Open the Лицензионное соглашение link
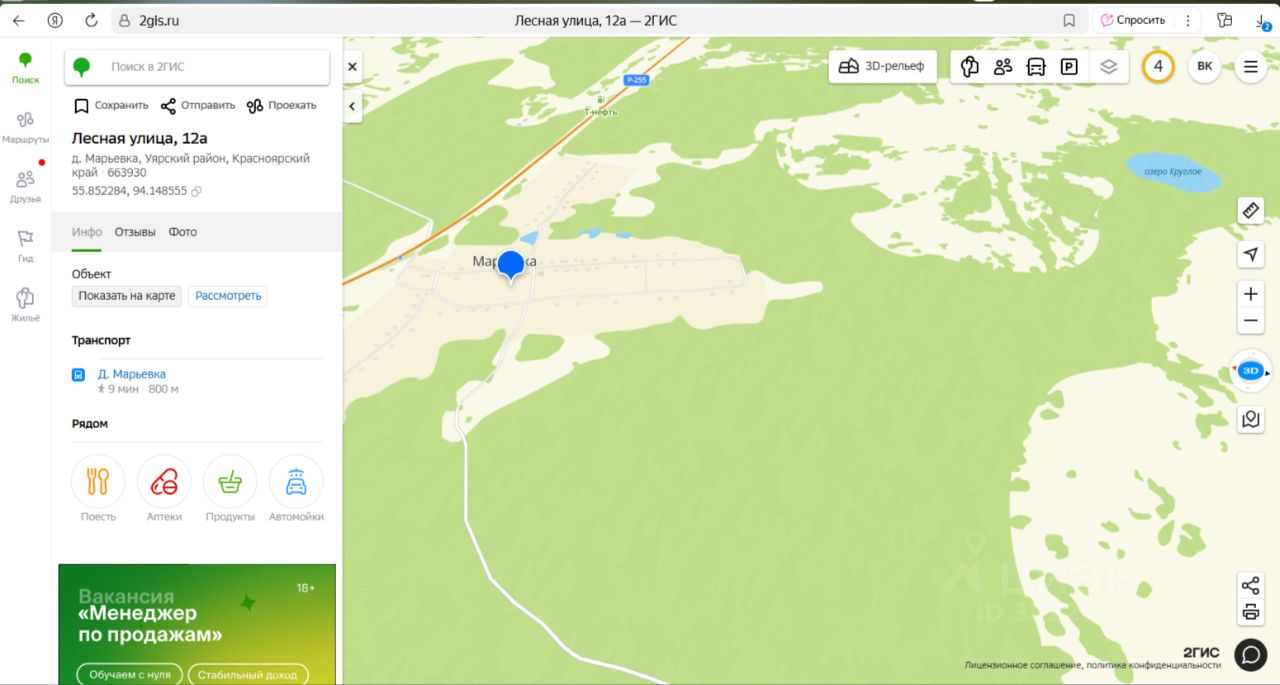Screen dimensions: 1280x685 coord(1021,665)
